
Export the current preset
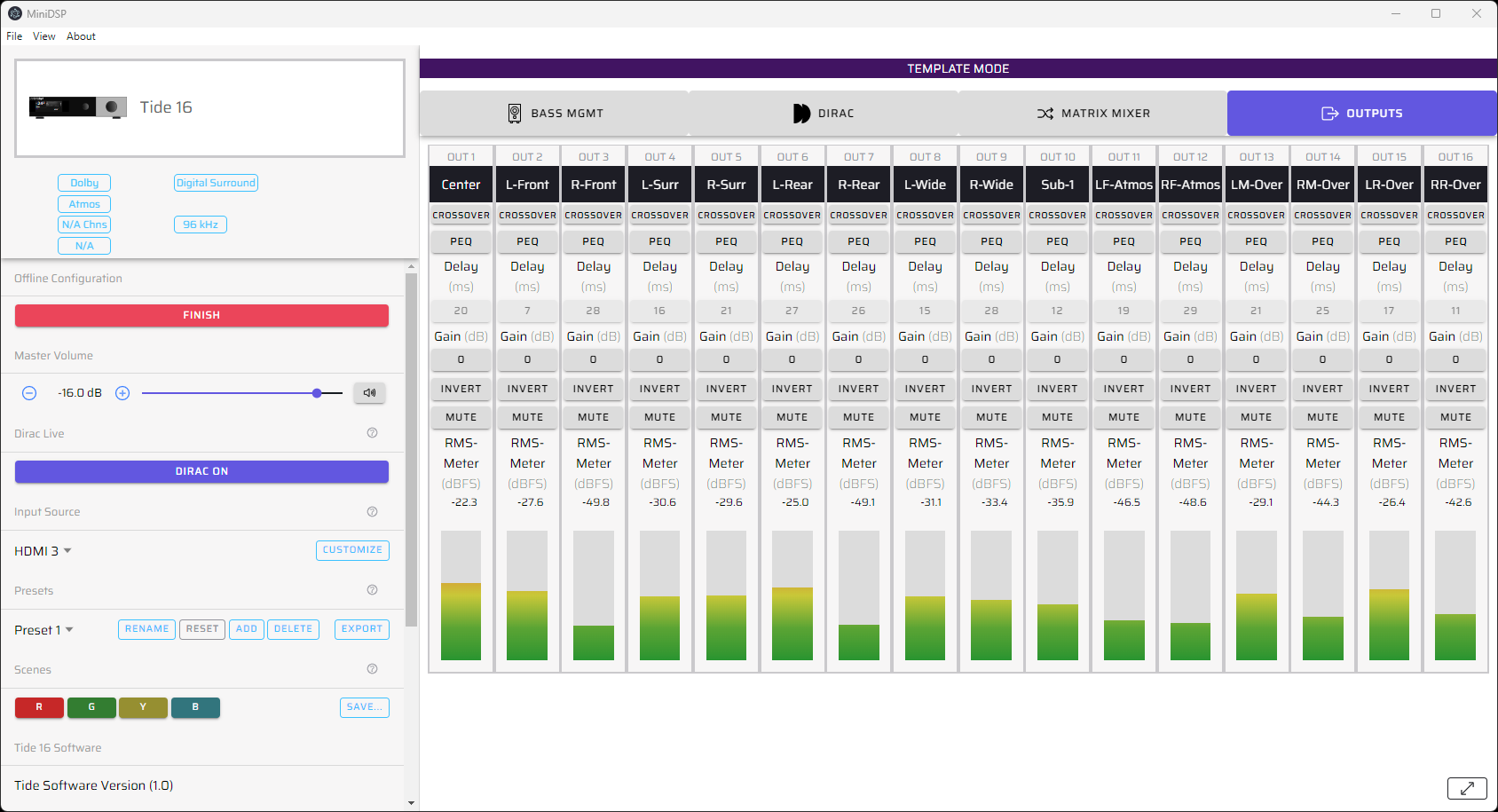coord(361,629)
